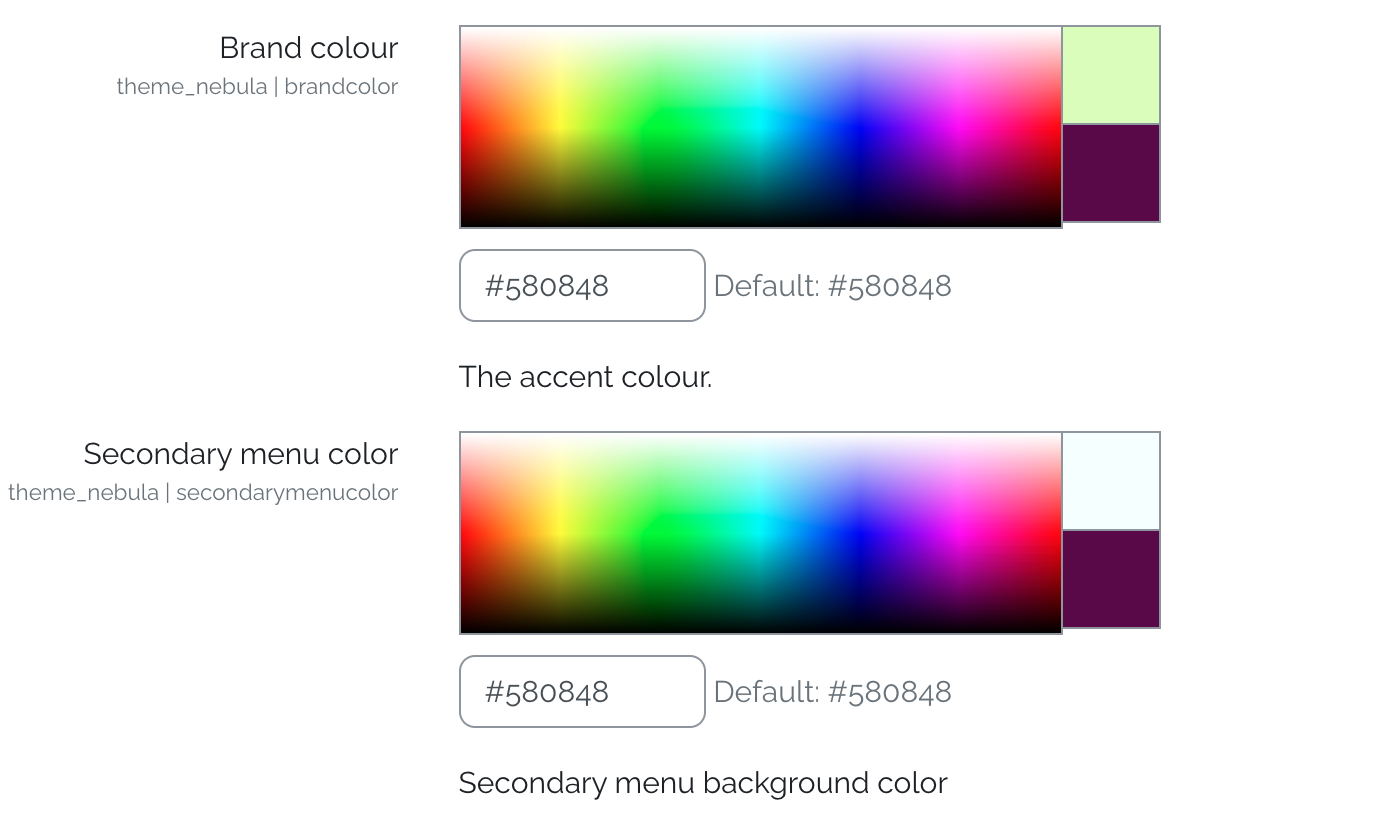
Task: Pick bright yellow in Brand colour picker
Action: [558, 121]
